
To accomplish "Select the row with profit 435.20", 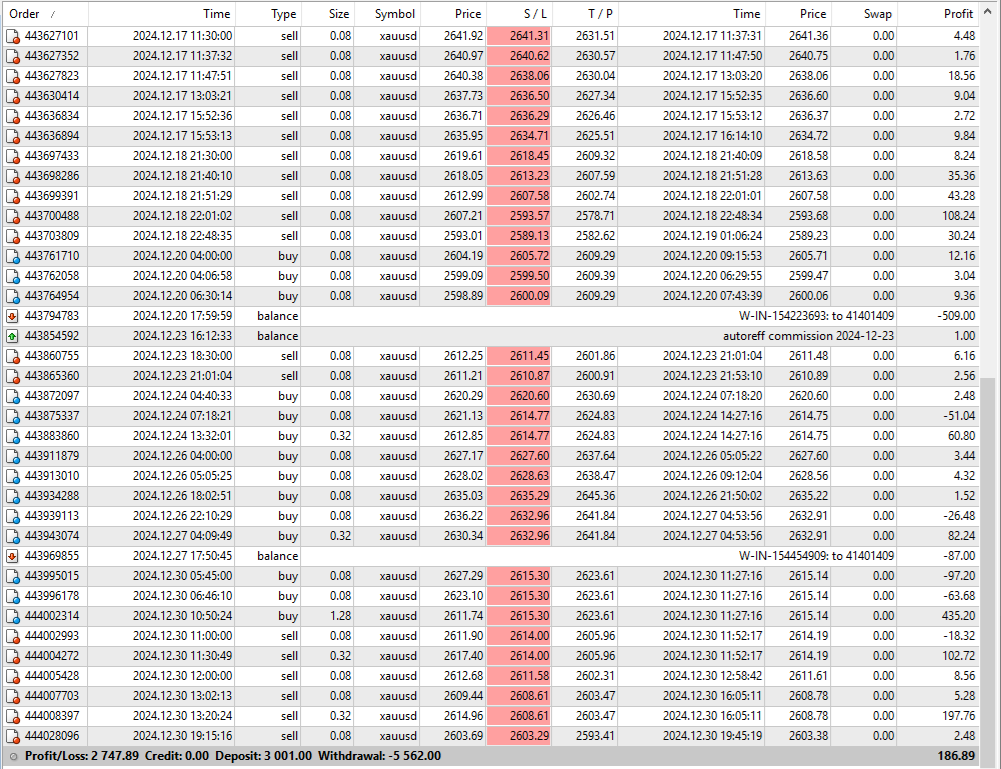I will click(x=500, y=616).
